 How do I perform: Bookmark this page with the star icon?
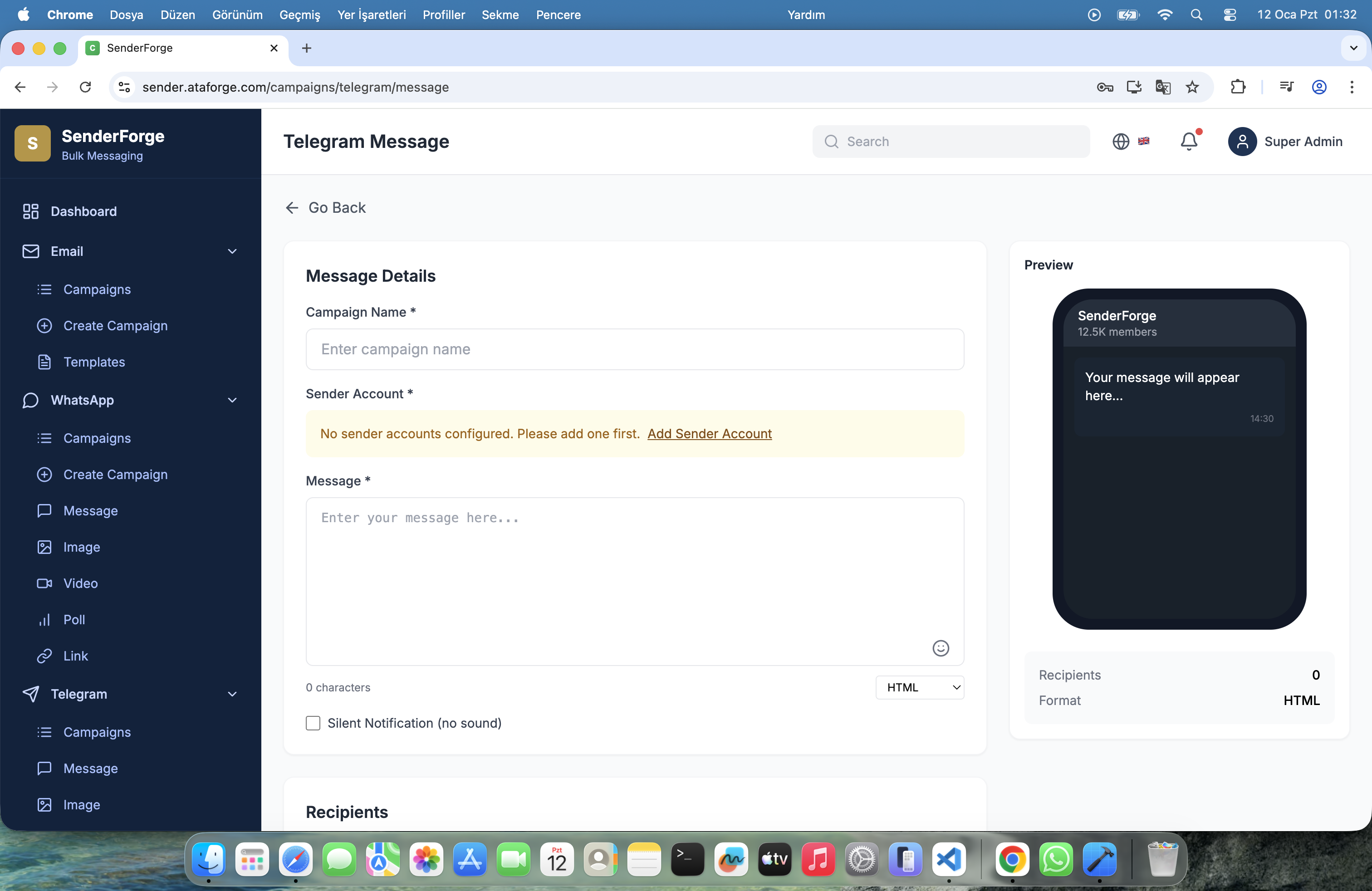[1191, 87]
